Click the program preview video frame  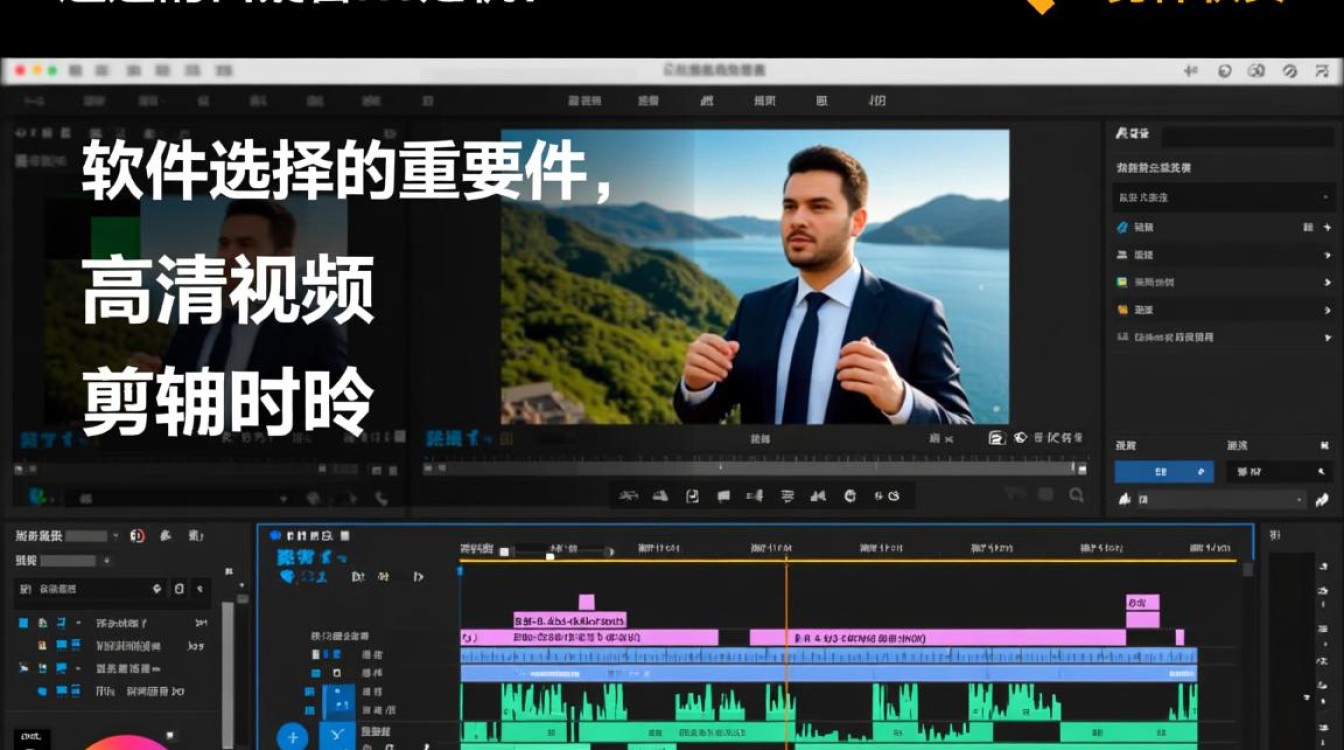click(x=755, y=277)
